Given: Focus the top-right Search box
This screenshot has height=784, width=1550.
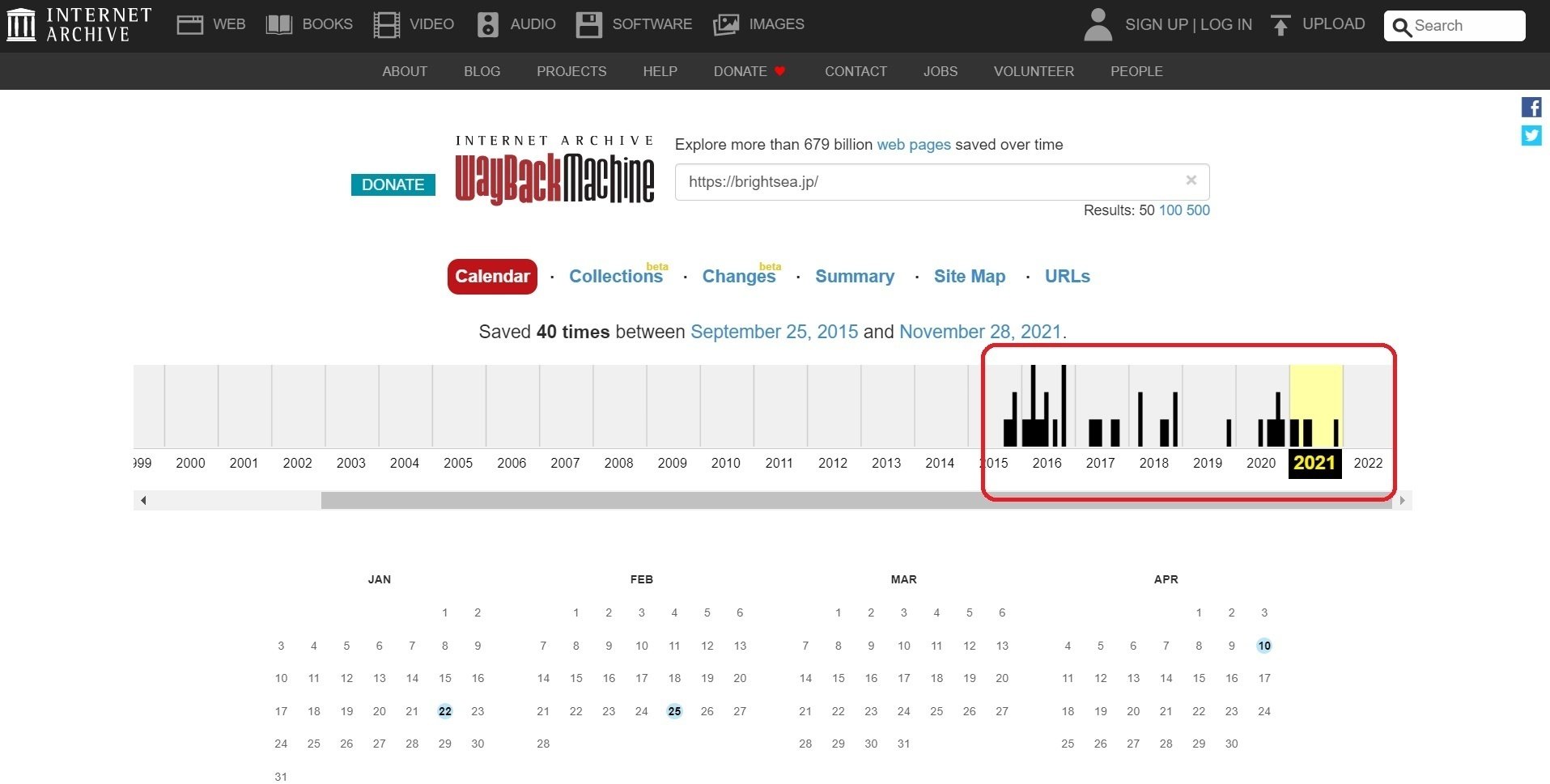Looking at the screenshot, I should [1454, 26].
